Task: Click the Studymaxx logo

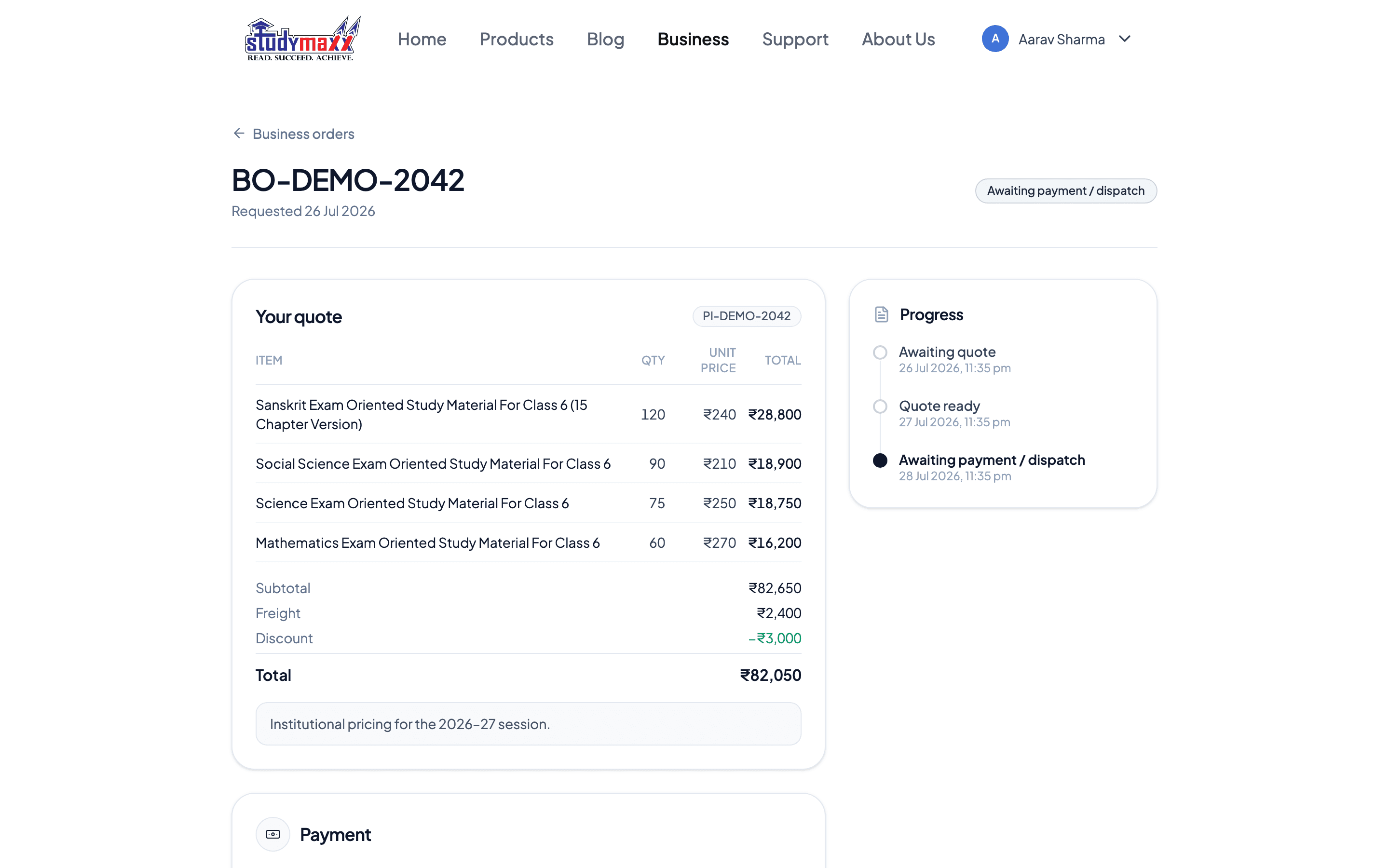Action: click(302, 39)
